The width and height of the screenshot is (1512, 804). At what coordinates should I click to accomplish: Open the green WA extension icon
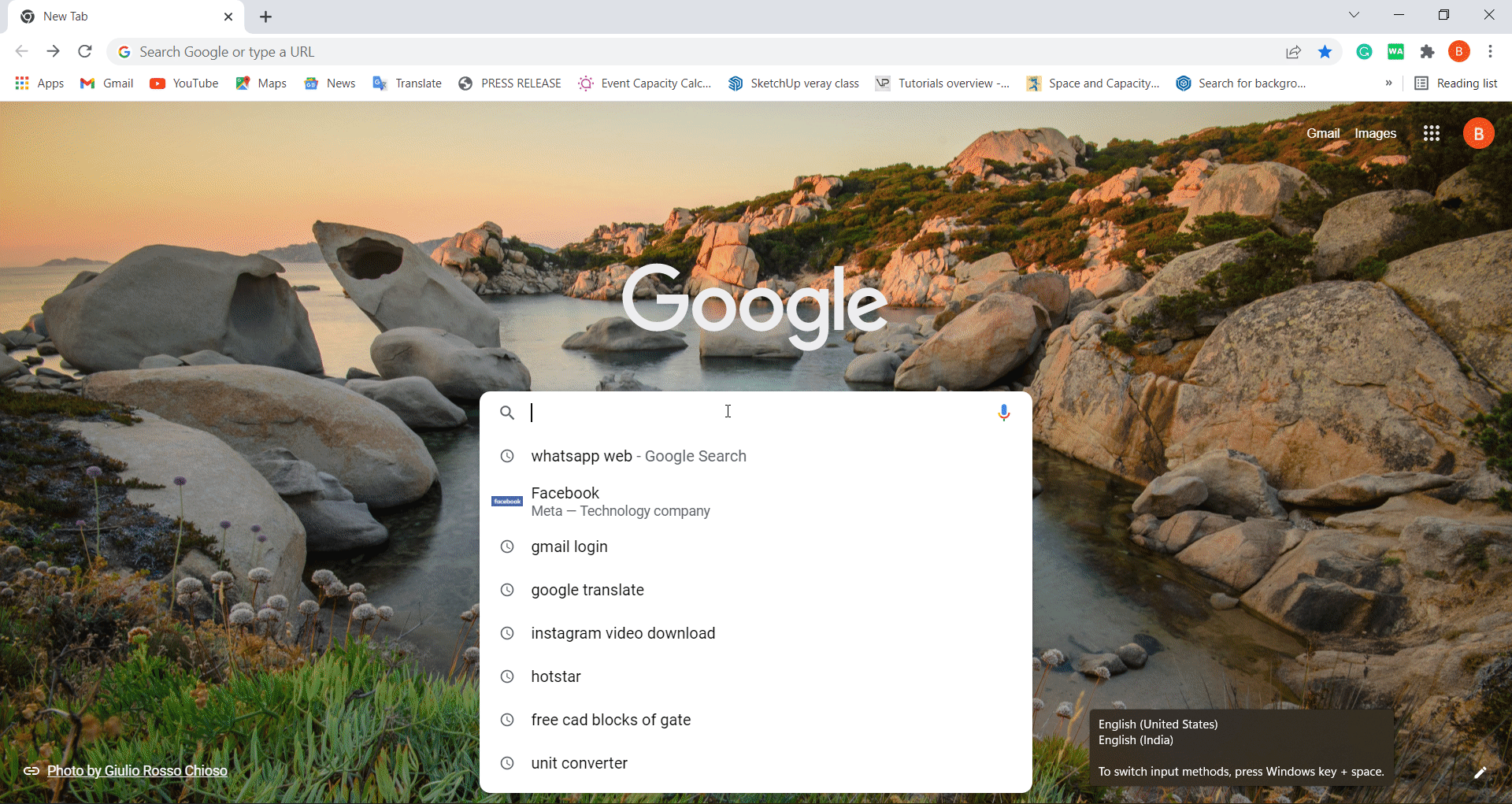tap(1396, 52)
